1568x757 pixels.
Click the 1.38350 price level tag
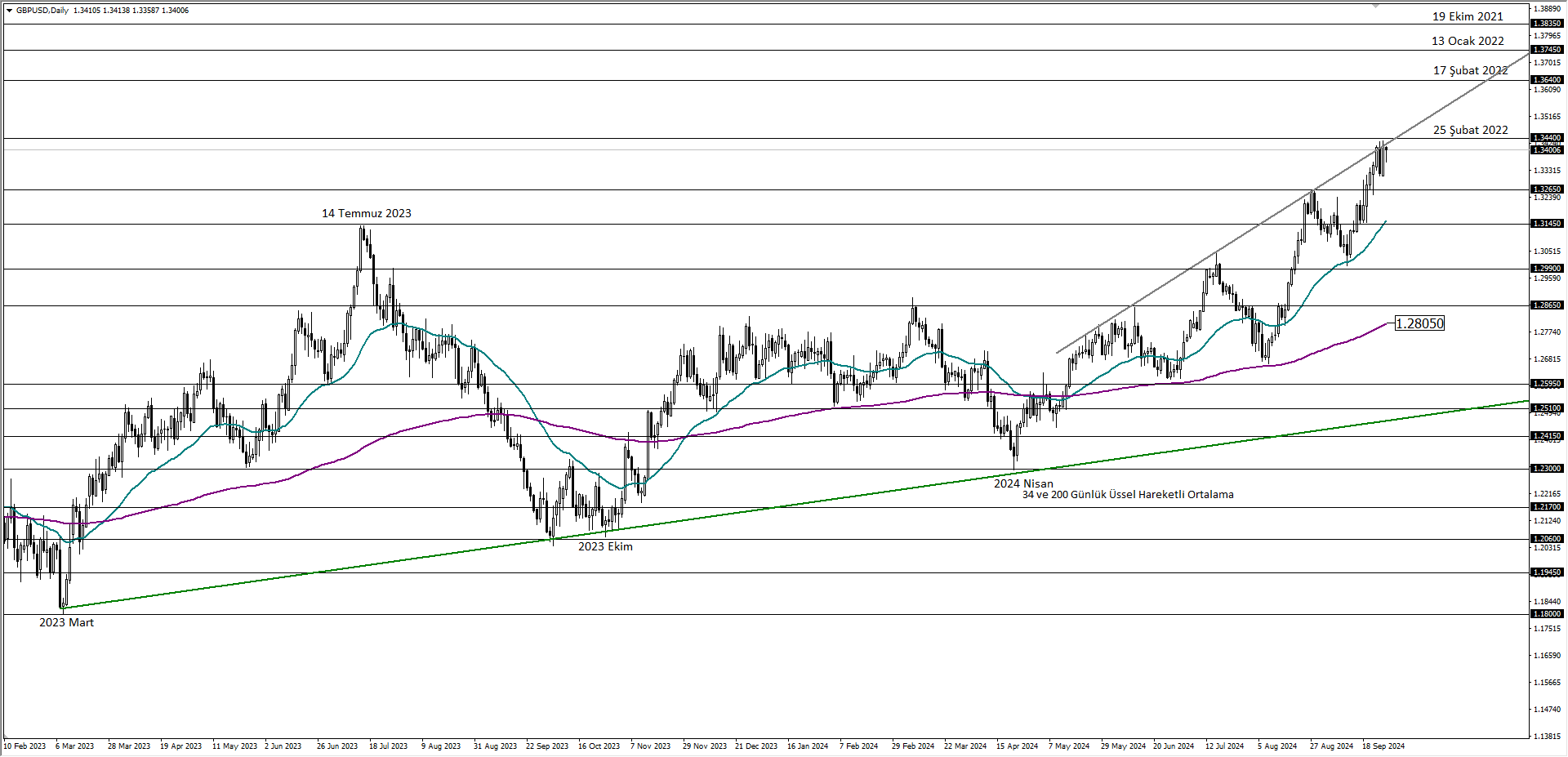click(1547, 24)
